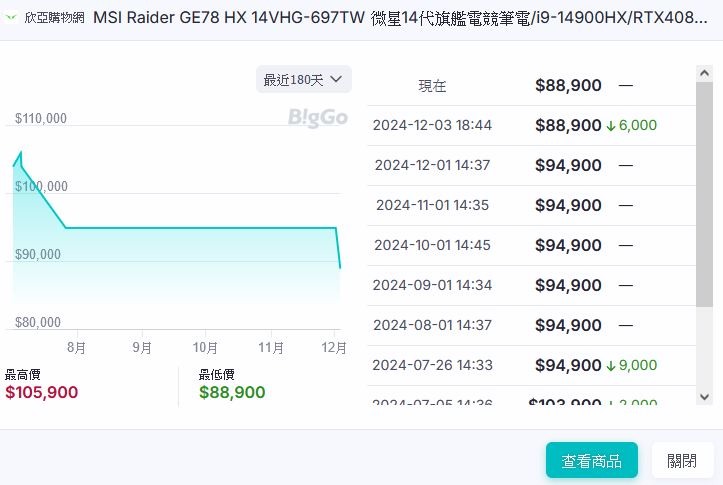723x485 pixels.
Task: Click the MSI Raider GE78 HX product title
Action: click(x=400, y=18)
